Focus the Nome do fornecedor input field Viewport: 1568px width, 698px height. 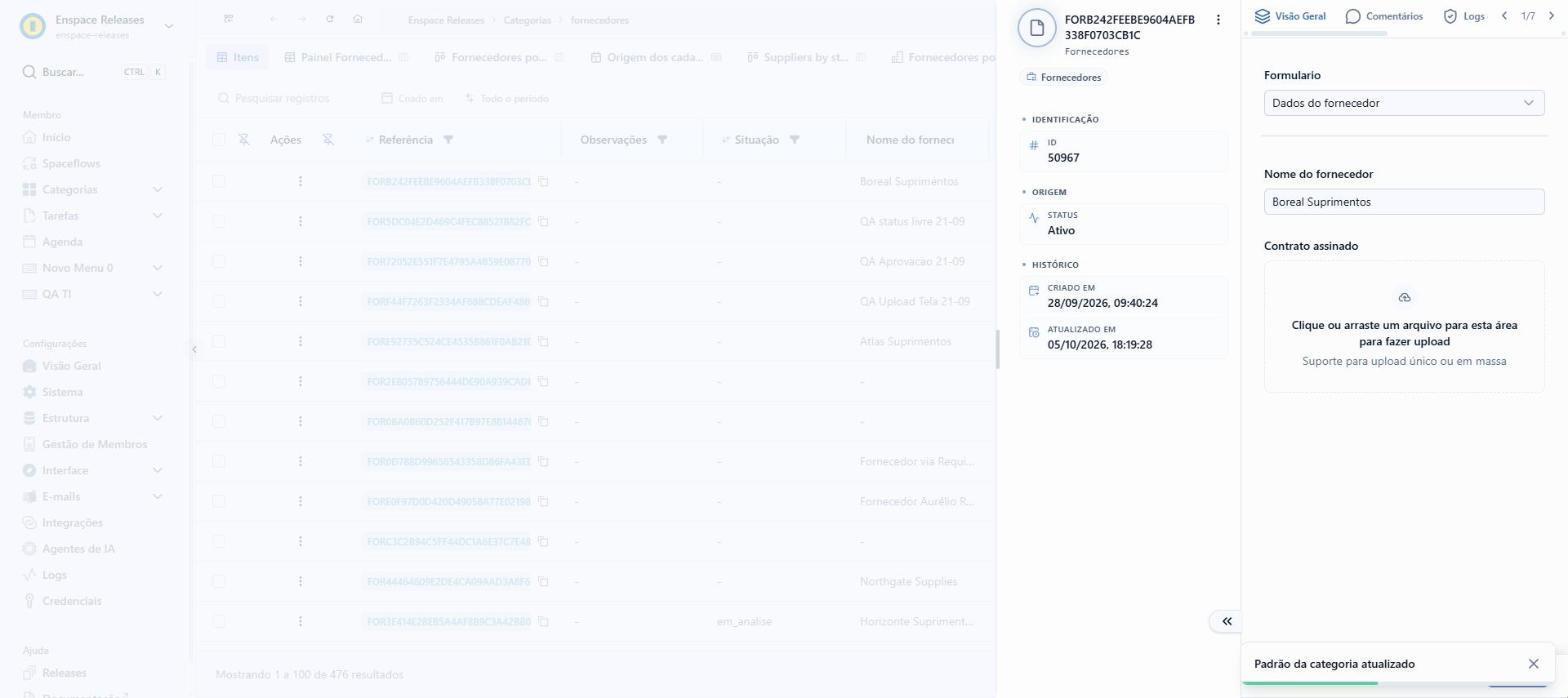1404,202
